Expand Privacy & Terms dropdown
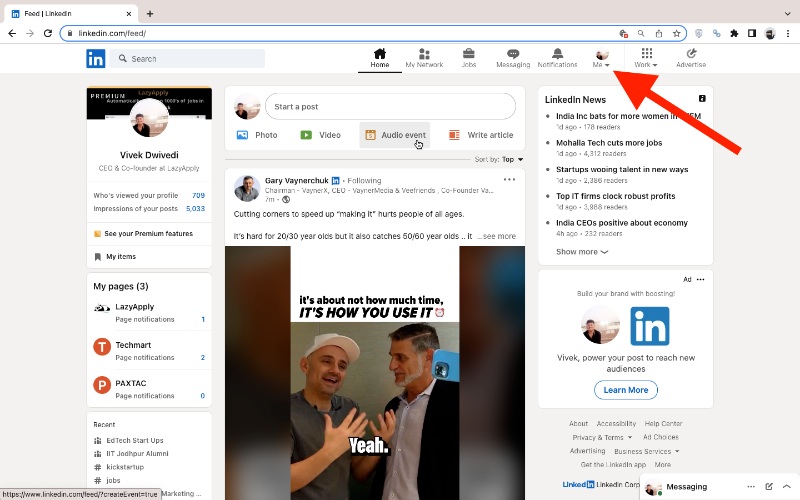This screenshot has height=500, width=800. [602, 437]
